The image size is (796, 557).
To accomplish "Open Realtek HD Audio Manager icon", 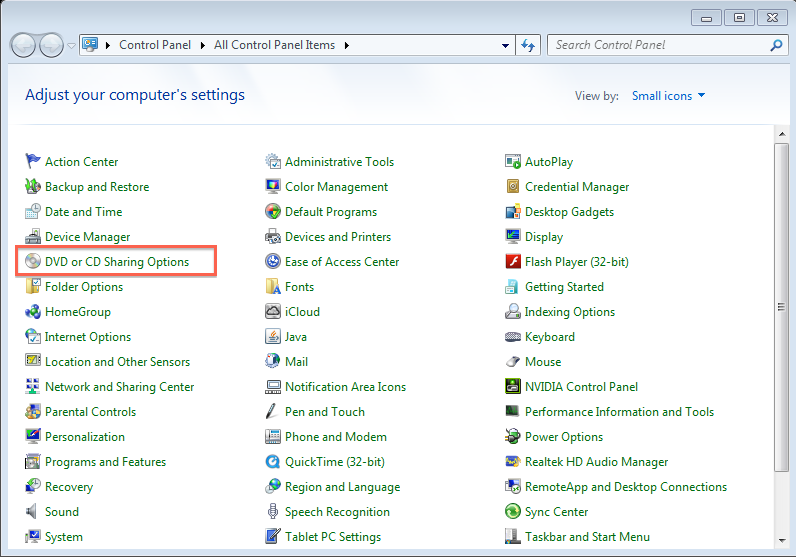I will [513, 462].
